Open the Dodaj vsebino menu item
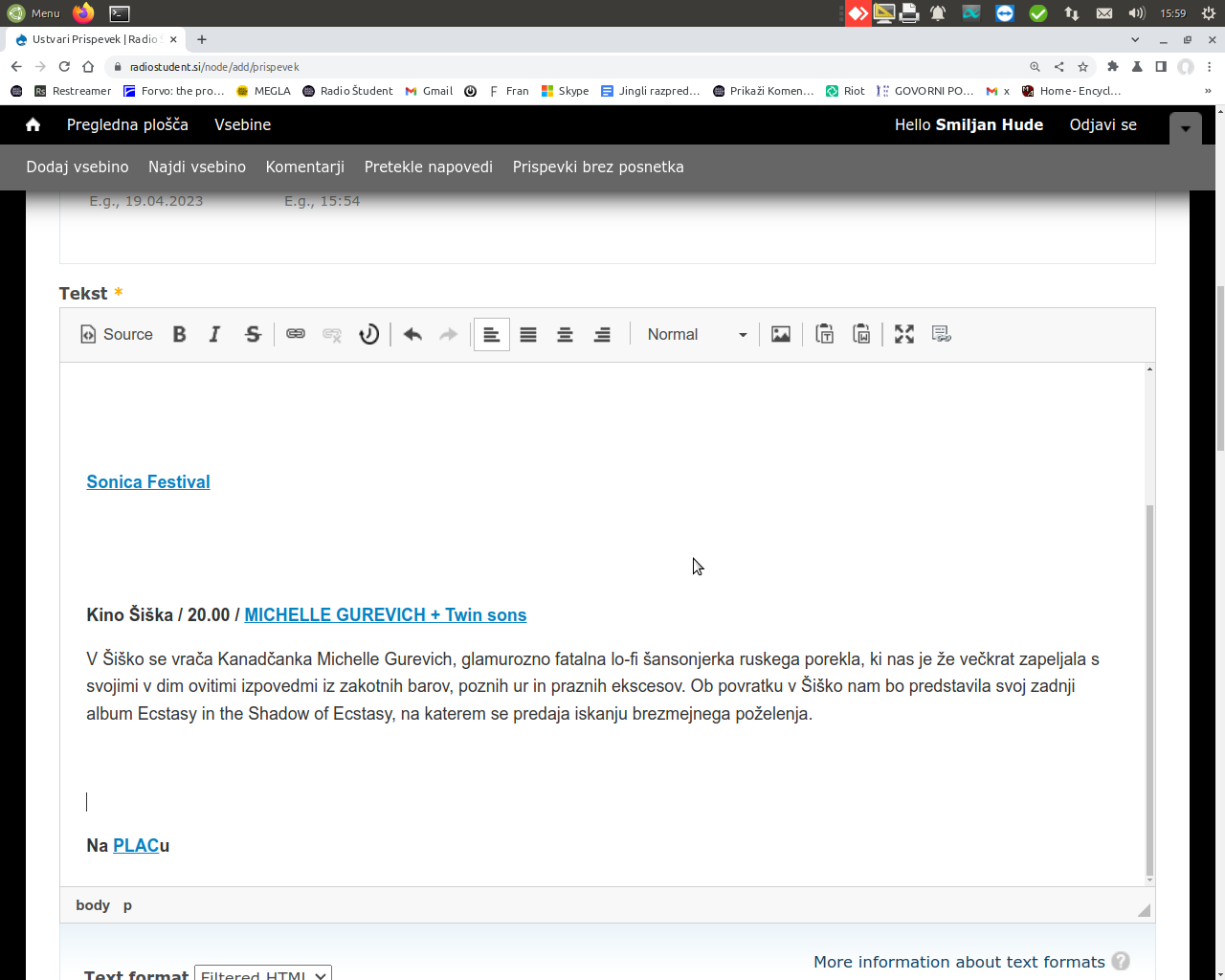1225x980 pixels. tap(78, 167)
